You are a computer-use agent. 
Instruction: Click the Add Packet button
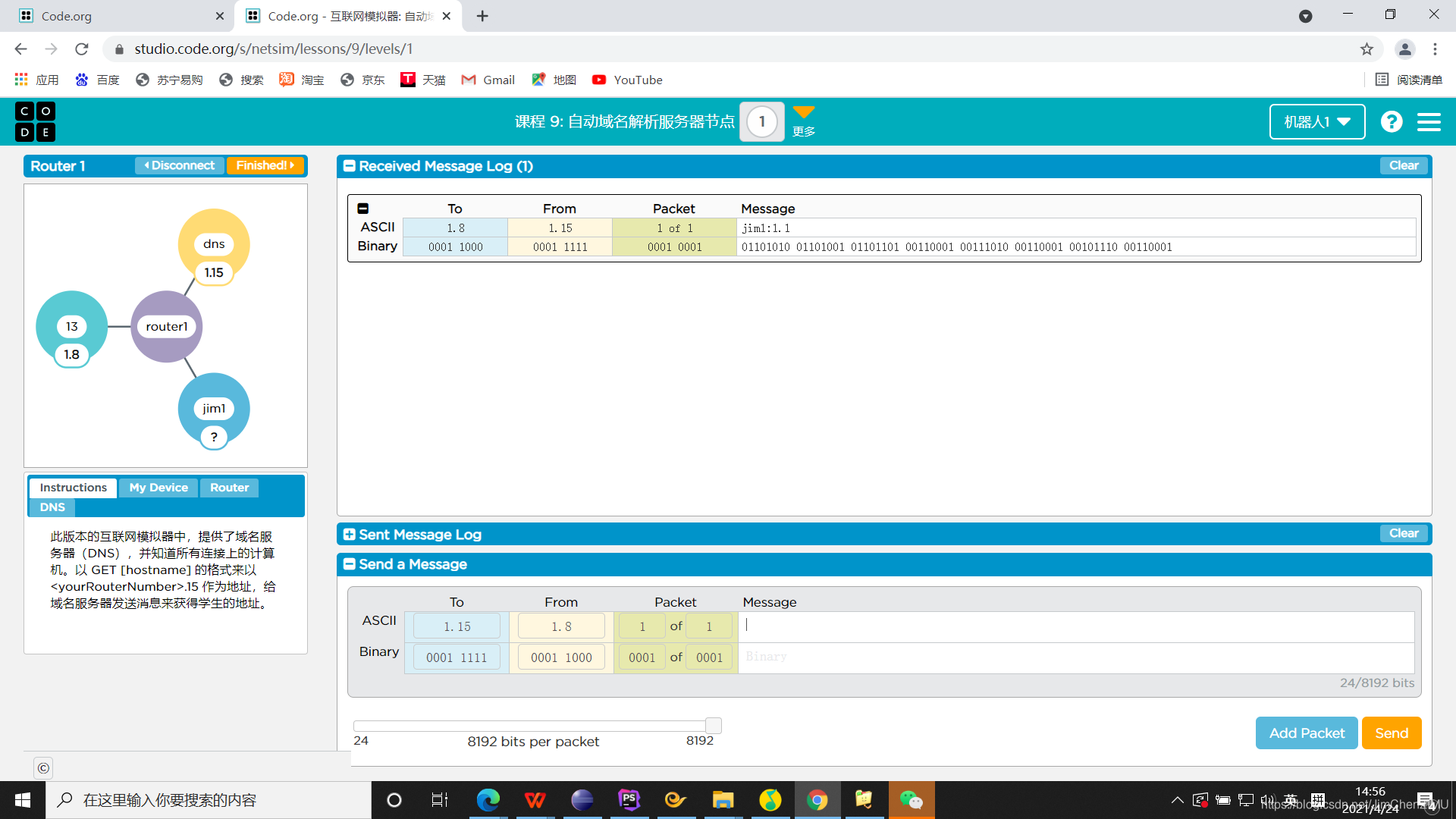pyautogui.click(x=1306, y=733)
